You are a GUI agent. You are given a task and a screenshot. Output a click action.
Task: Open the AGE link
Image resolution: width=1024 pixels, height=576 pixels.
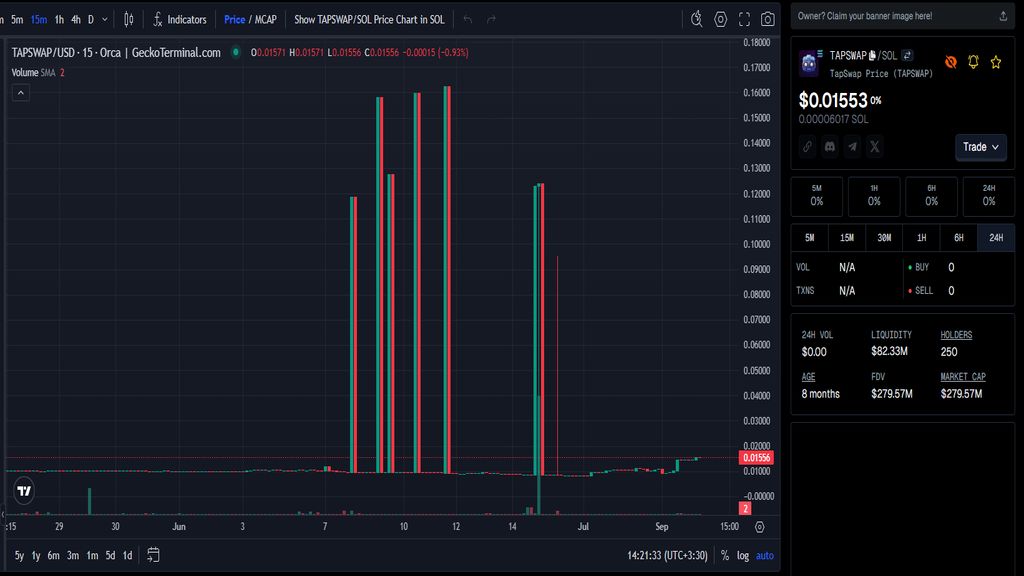pos(808,377)
